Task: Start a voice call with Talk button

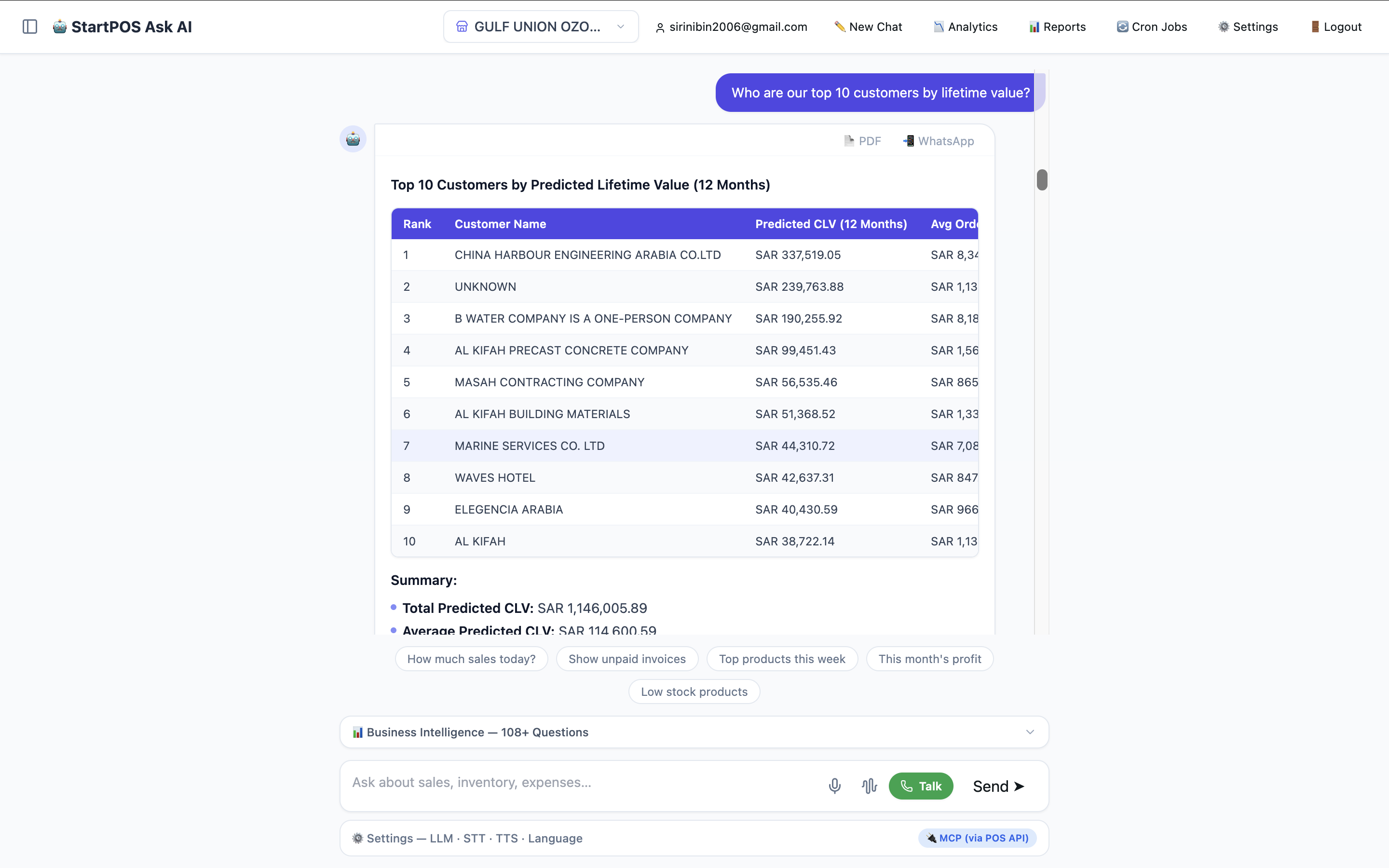Action: [x=921, y=786]
